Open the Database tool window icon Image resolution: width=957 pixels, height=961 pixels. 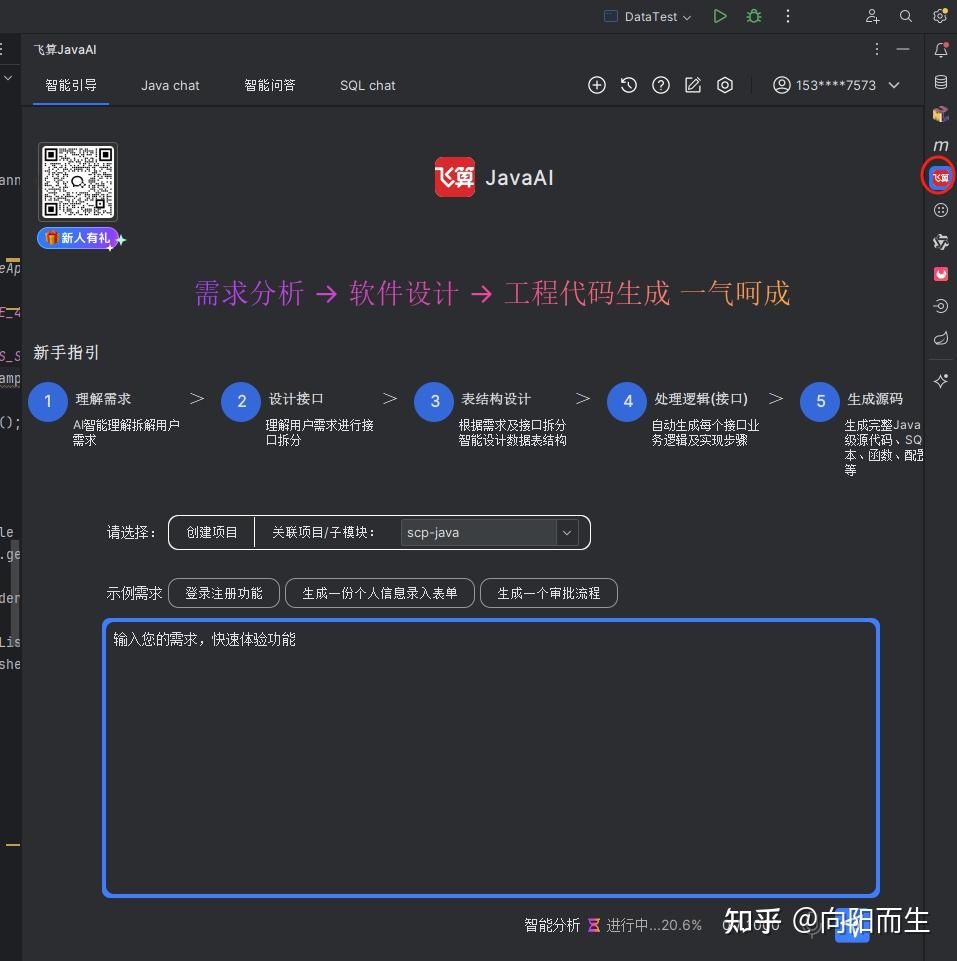pos(939,82)
